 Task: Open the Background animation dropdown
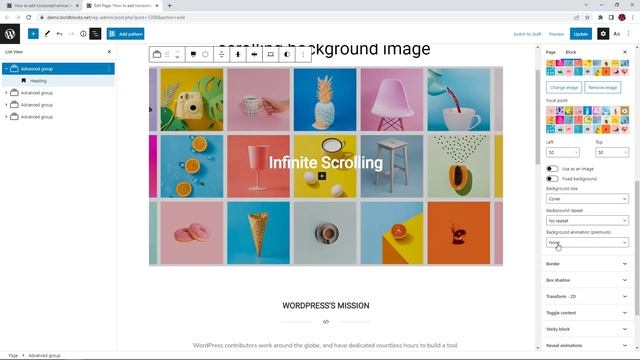pos(587,242)
